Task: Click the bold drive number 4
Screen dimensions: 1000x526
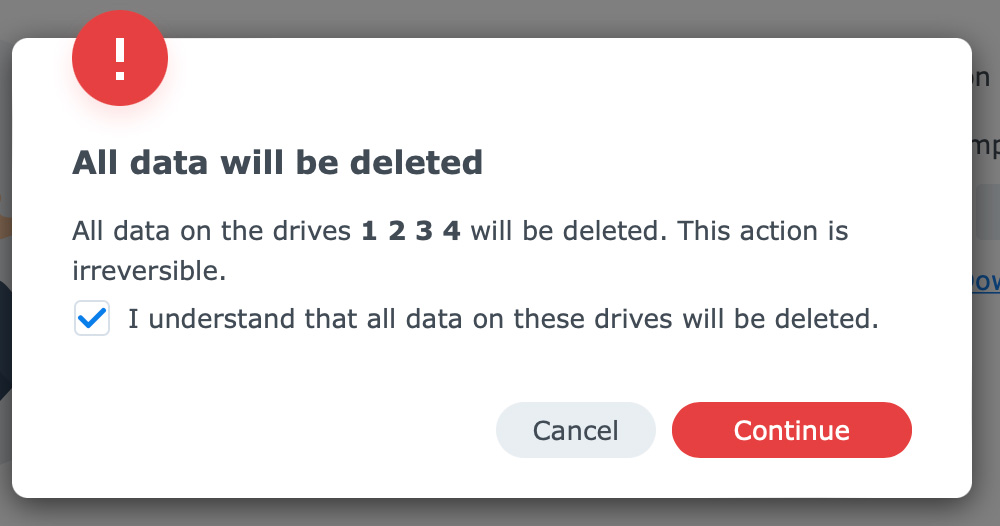Action: (451, 232)
